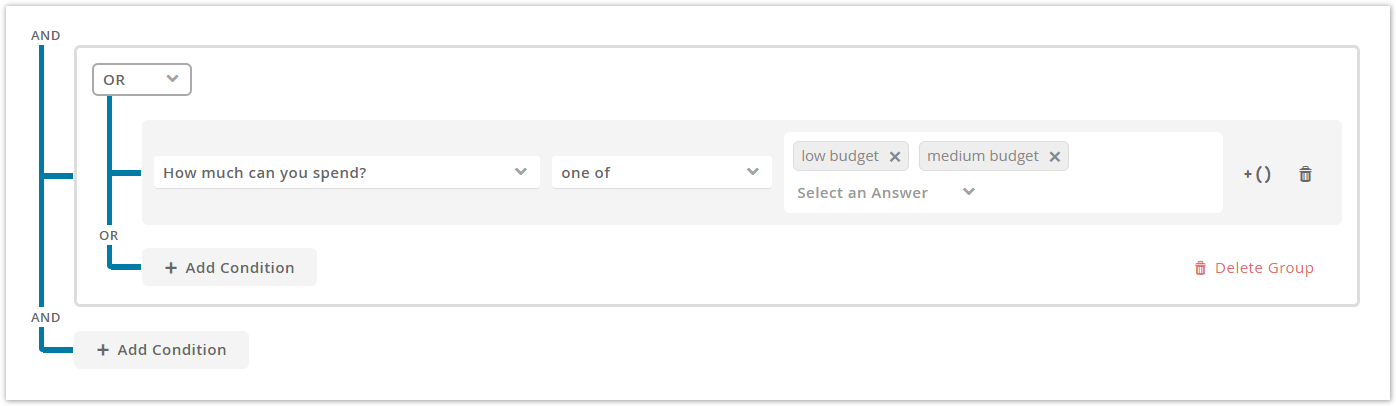1396x406 pixels.
Task: Expand the 'How much can you spend?' question dropdown
Action: pos(347,172)
